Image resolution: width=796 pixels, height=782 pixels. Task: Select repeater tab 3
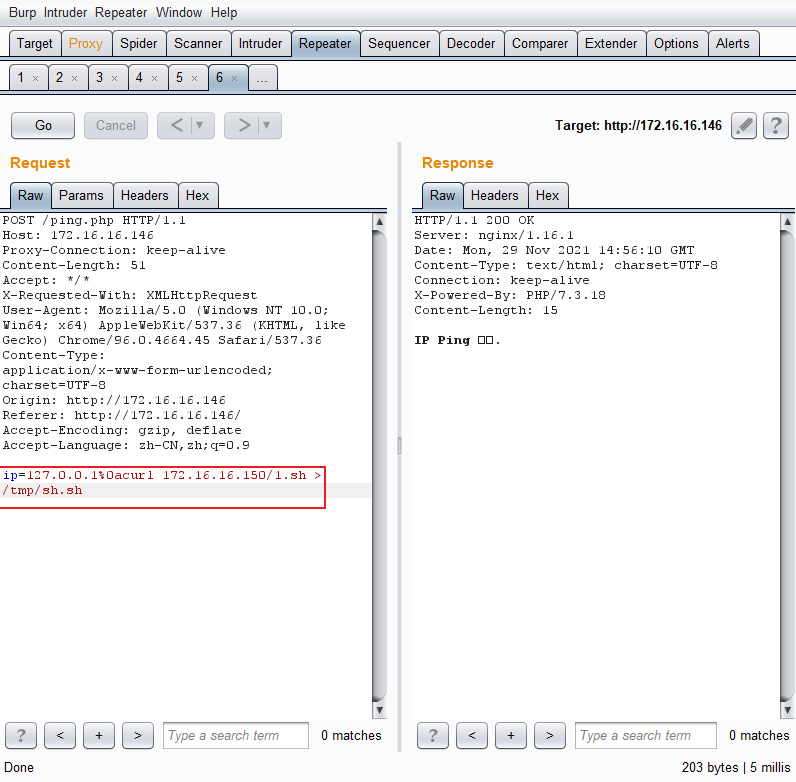(x=100, y=78)
